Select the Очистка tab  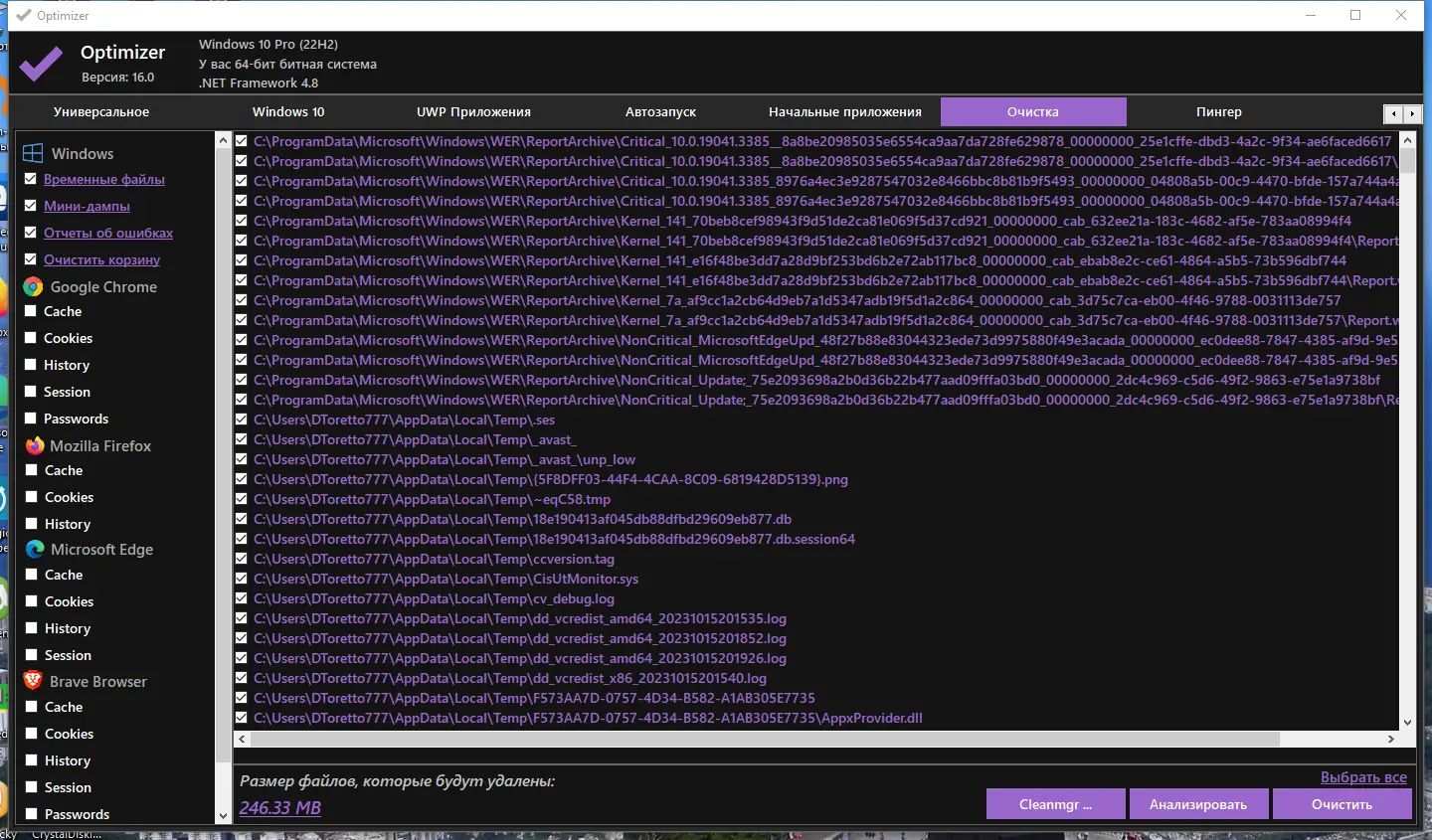pos(1033,111)
